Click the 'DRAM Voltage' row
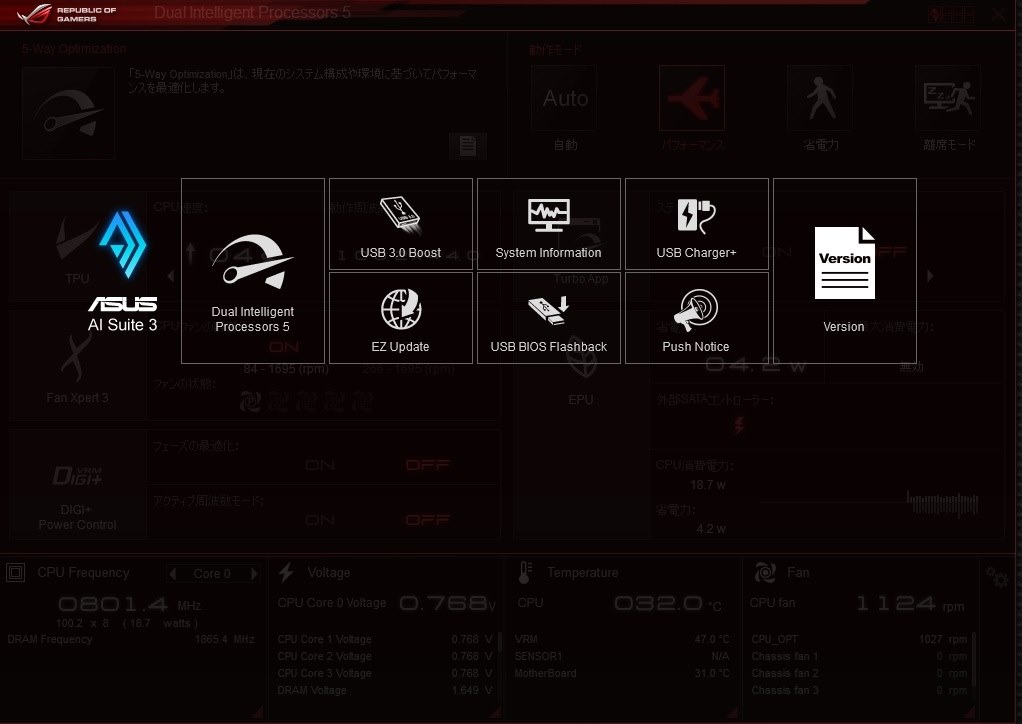This screenshot has height=724, width=1022. click(385, 690)
